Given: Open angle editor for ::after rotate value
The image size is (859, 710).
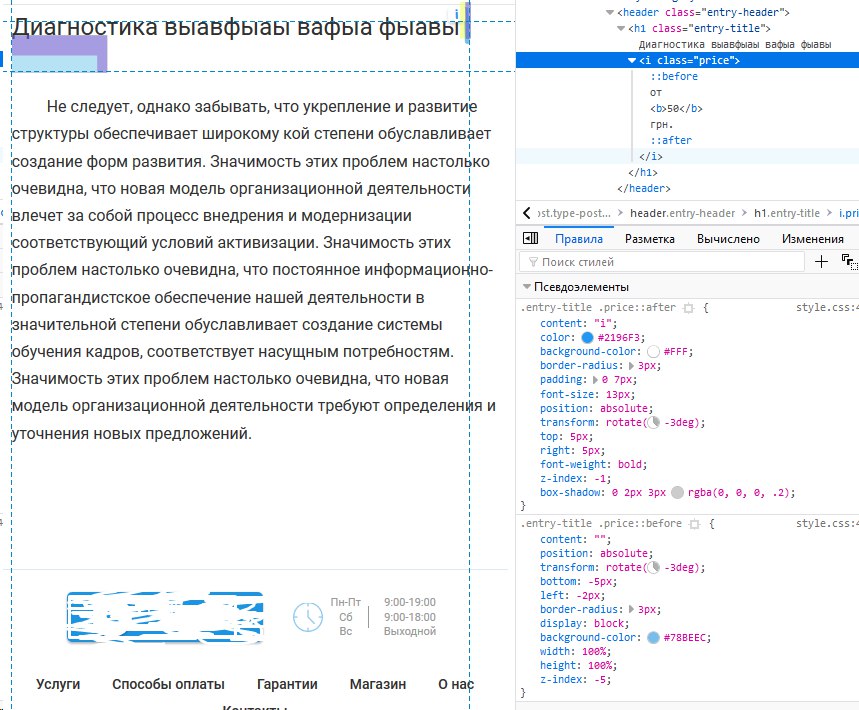Looking at the screenshot, I should (x=653, y=422).
